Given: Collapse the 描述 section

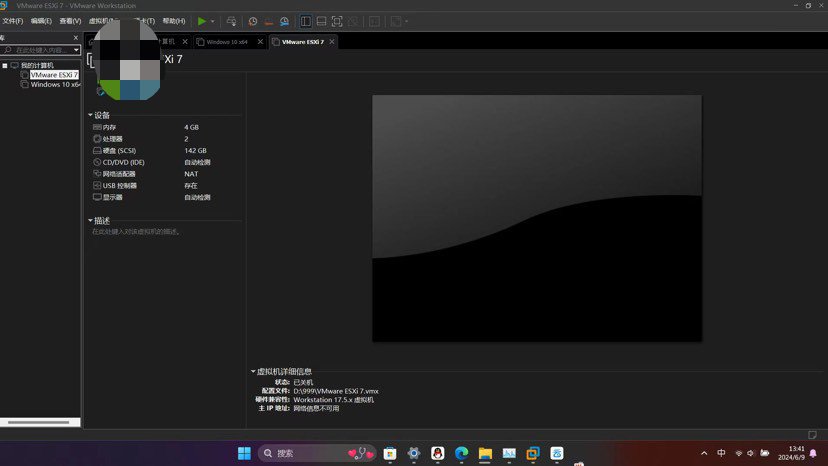Looking at the screenshot, I should [90, 220].
